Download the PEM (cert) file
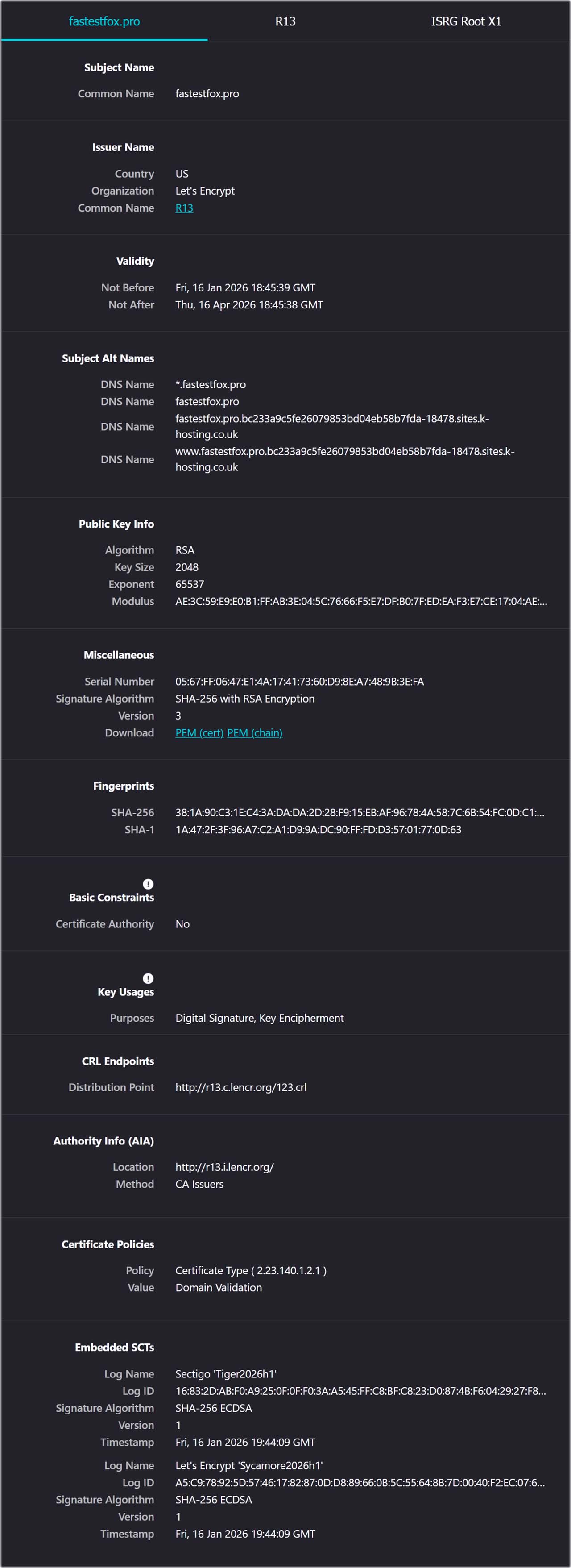This screenshot has height=1568, width=571. click(x=199, y=733)
